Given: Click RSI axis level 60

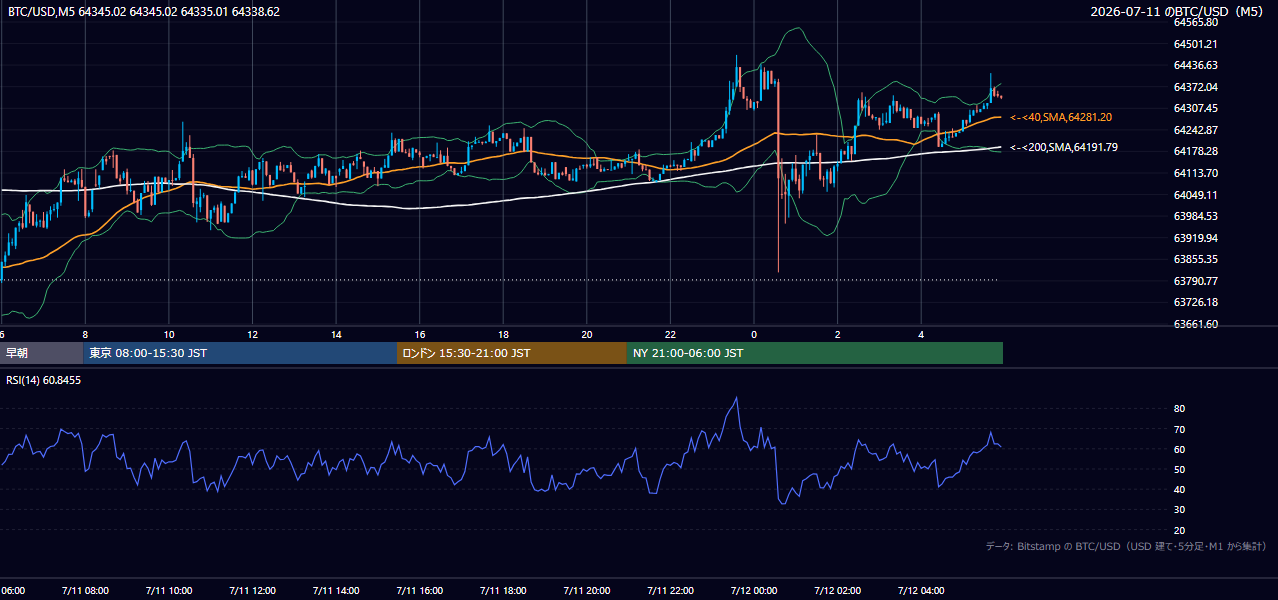Looking at the screenshot, I should tap(1179, 449).
